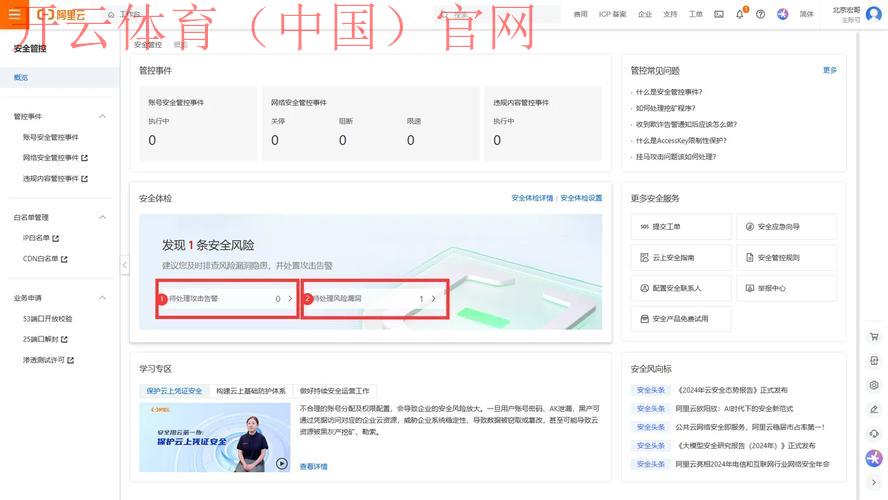This screenshot has width=888, height=500.
Task: Open the IP白名单 sidebar item
Action: pyautogui.click(x=41, y=238)
